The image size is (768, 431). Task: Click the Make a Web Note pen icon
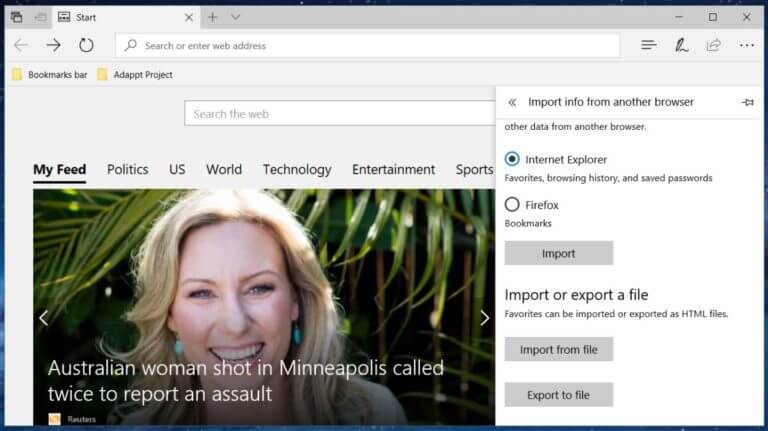681,45
